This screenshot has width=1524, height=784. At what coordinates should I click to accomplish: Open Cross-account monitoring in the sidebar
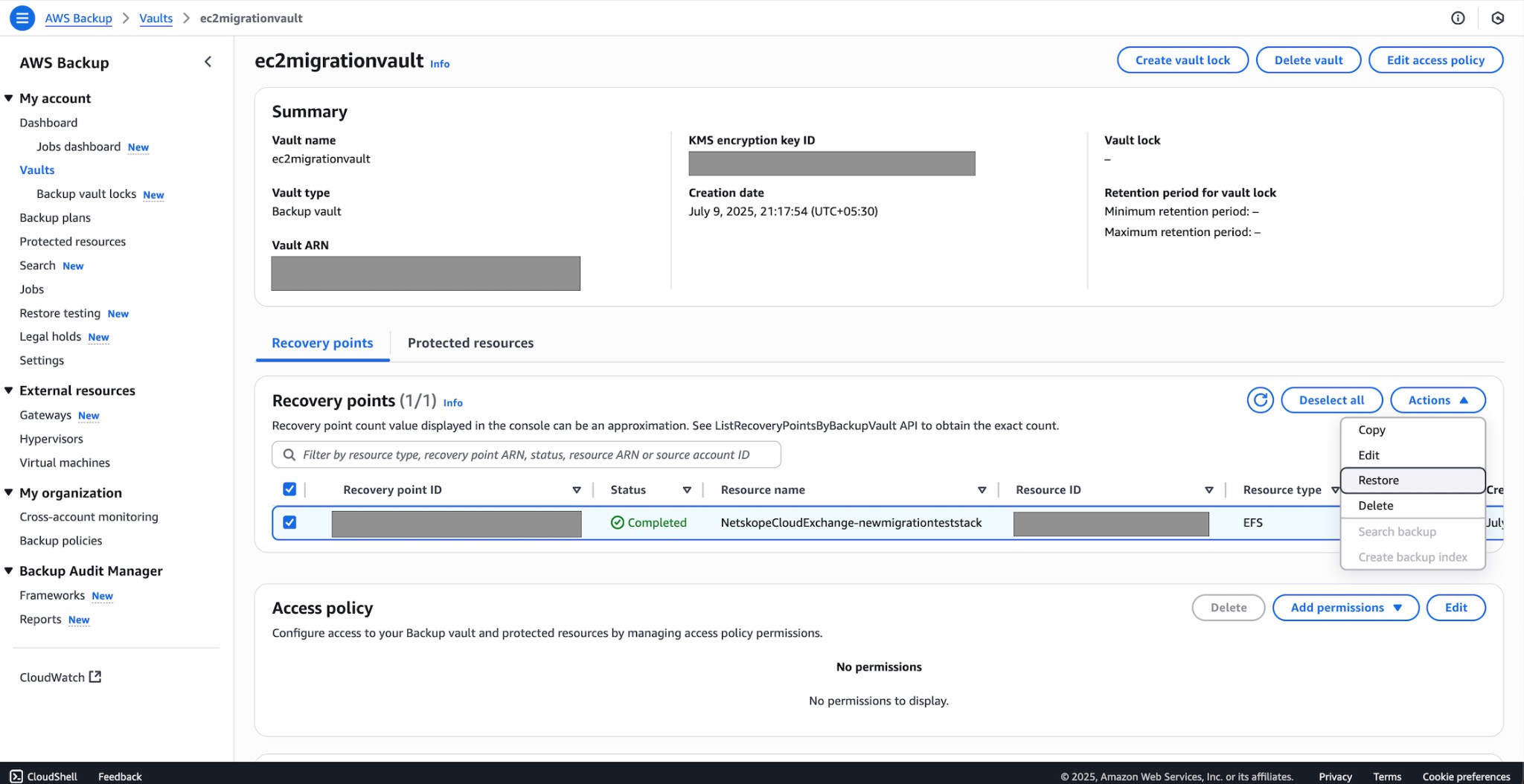pos(89,517)
